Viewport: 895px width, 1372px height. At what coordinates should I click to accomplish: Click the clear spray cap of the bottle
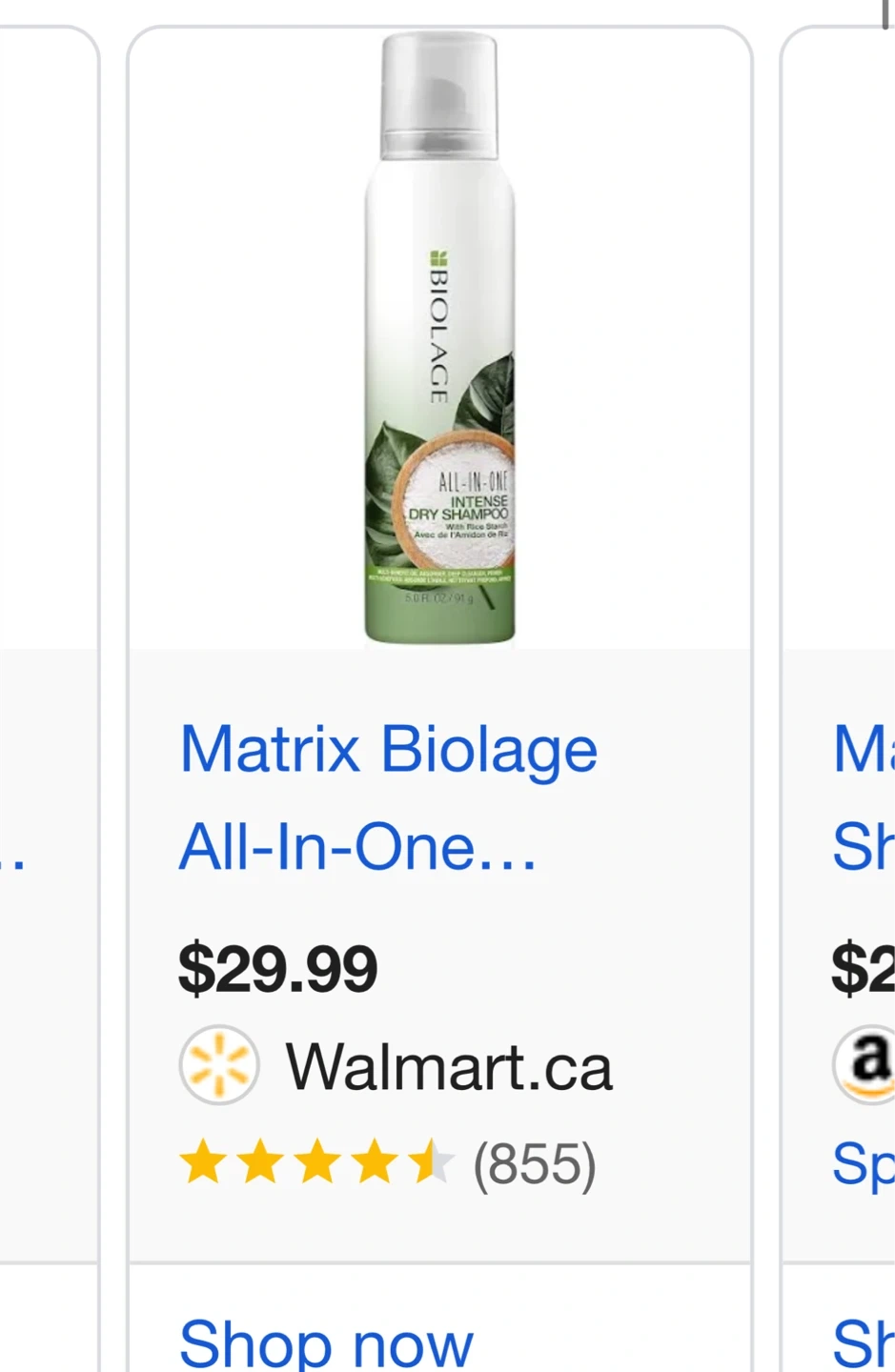[438, 95]
